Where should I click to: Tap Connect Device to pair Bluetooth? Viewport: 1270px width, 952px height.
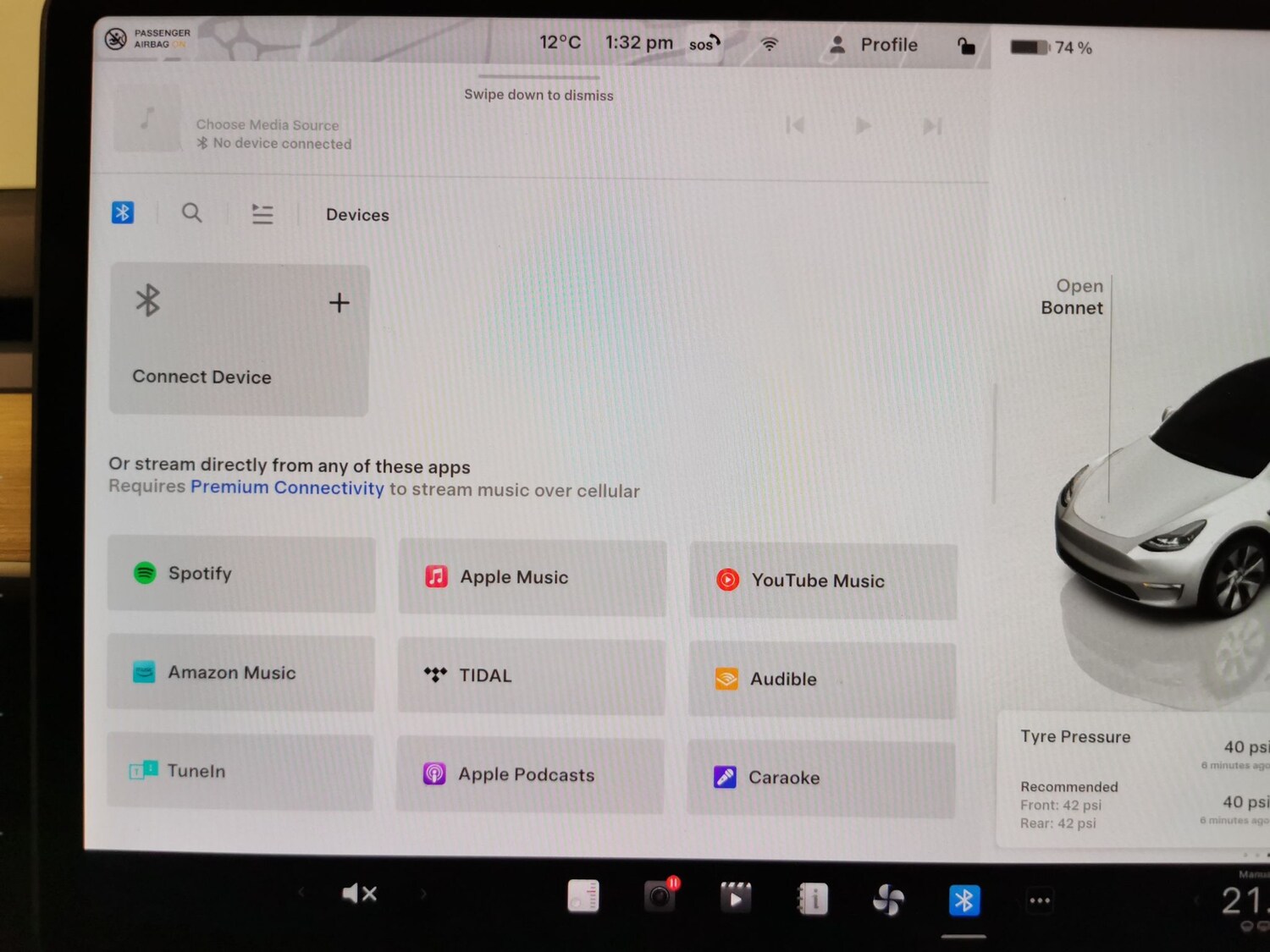pos(238,338)
